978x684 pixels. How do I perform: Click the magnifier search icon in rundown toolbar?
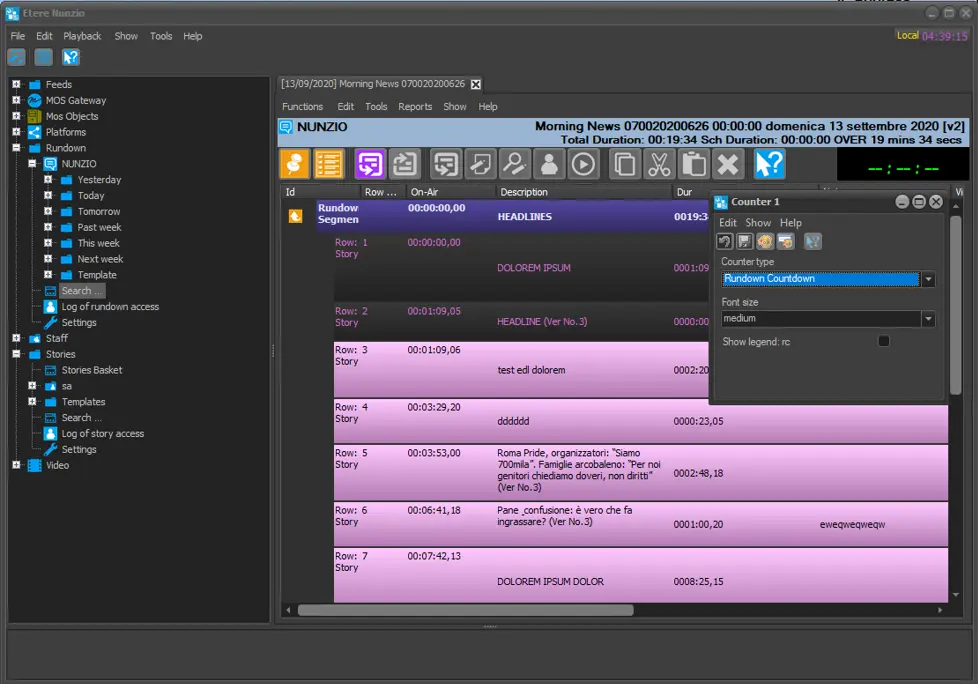(514, 164)
